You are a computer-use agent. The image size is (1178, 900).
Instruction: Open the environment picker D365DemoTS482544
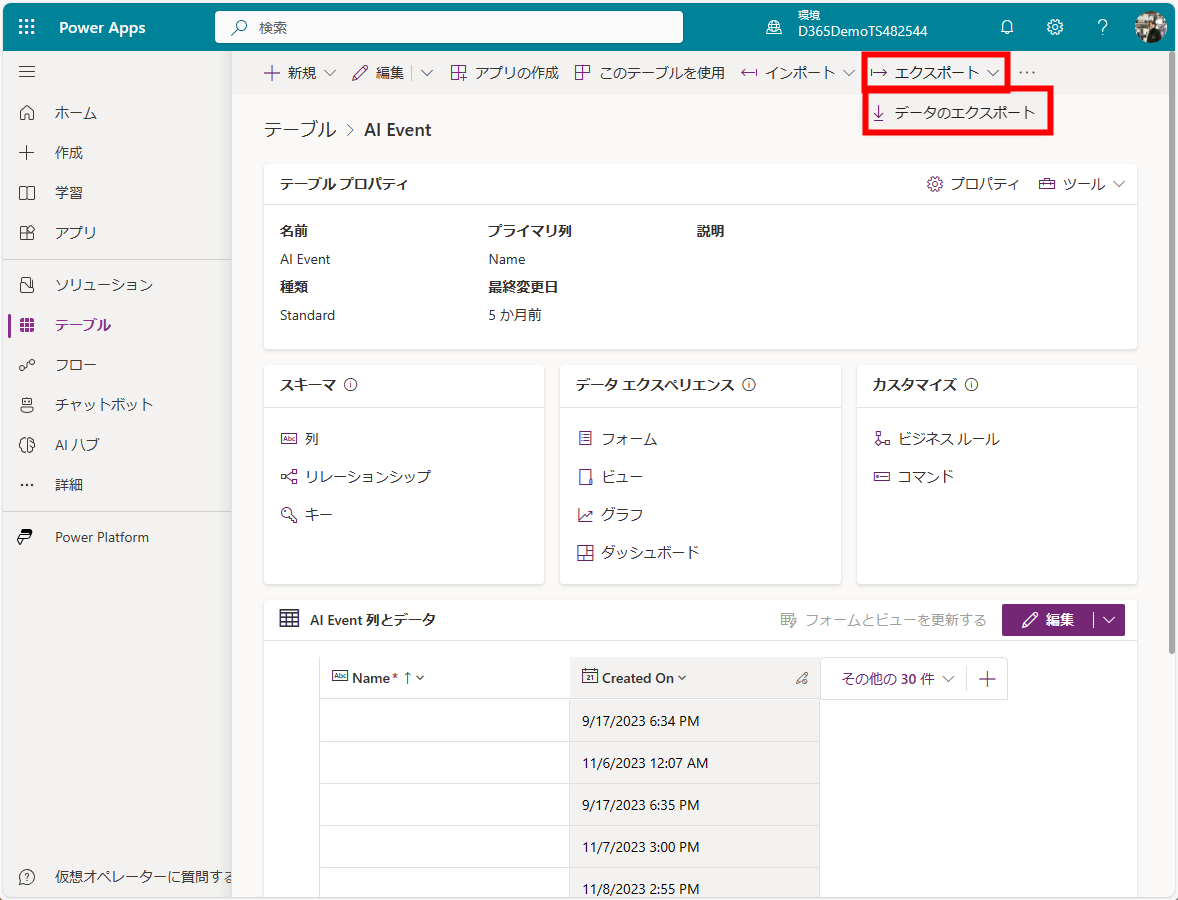[x=846, y=25]
